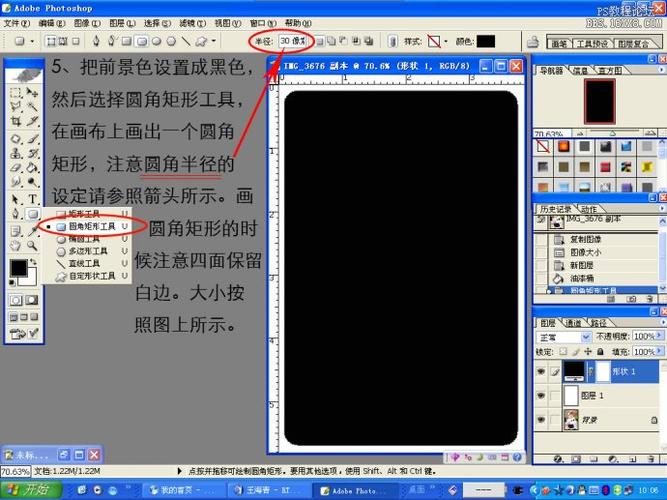Click Add layer mask in Layers panel
Screen dimensions: 667x500
tap(576, 459)
